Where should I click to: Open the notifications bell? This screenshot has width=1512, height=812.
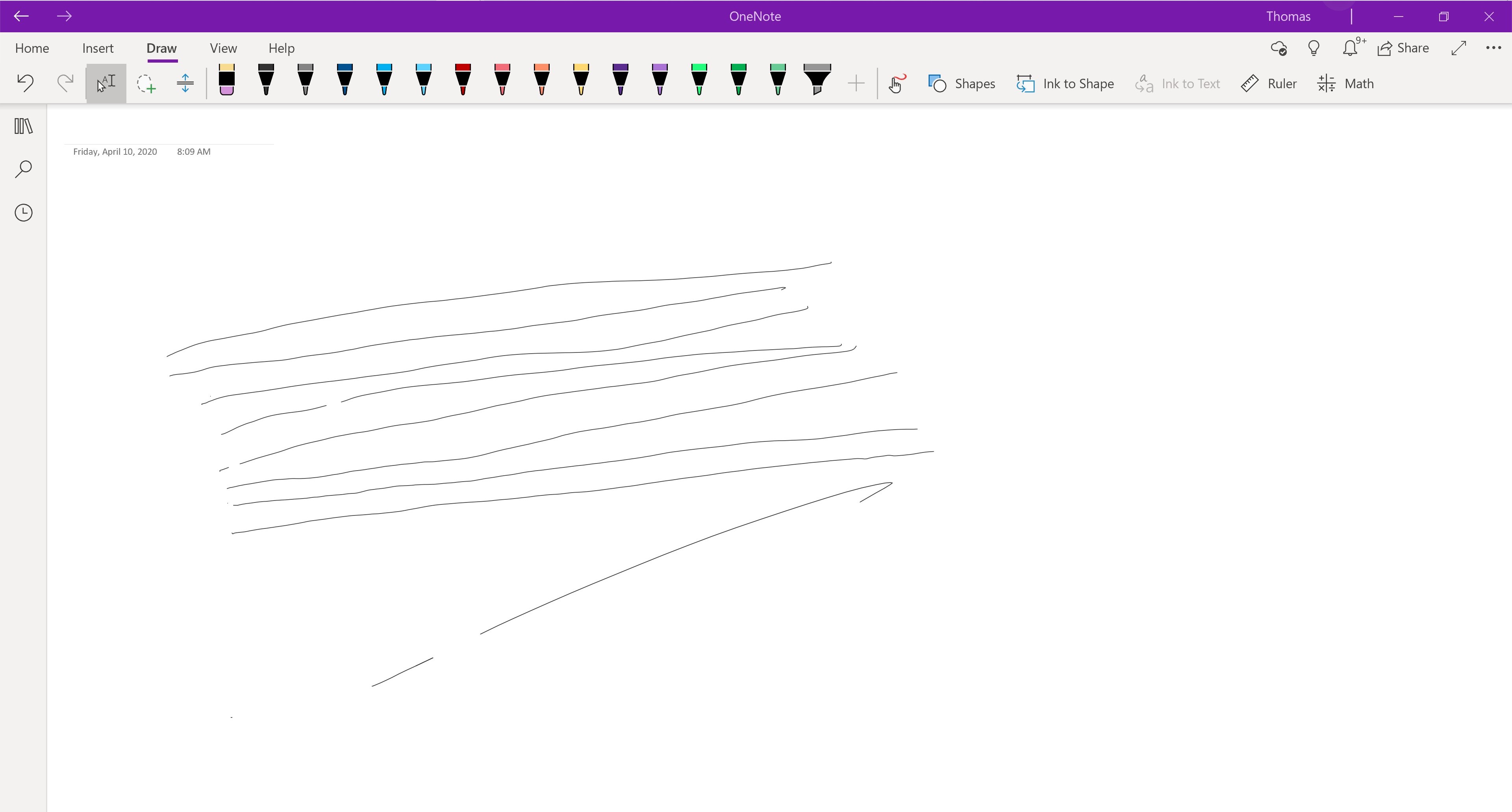pyautogui.click(x=1350, y=48)
